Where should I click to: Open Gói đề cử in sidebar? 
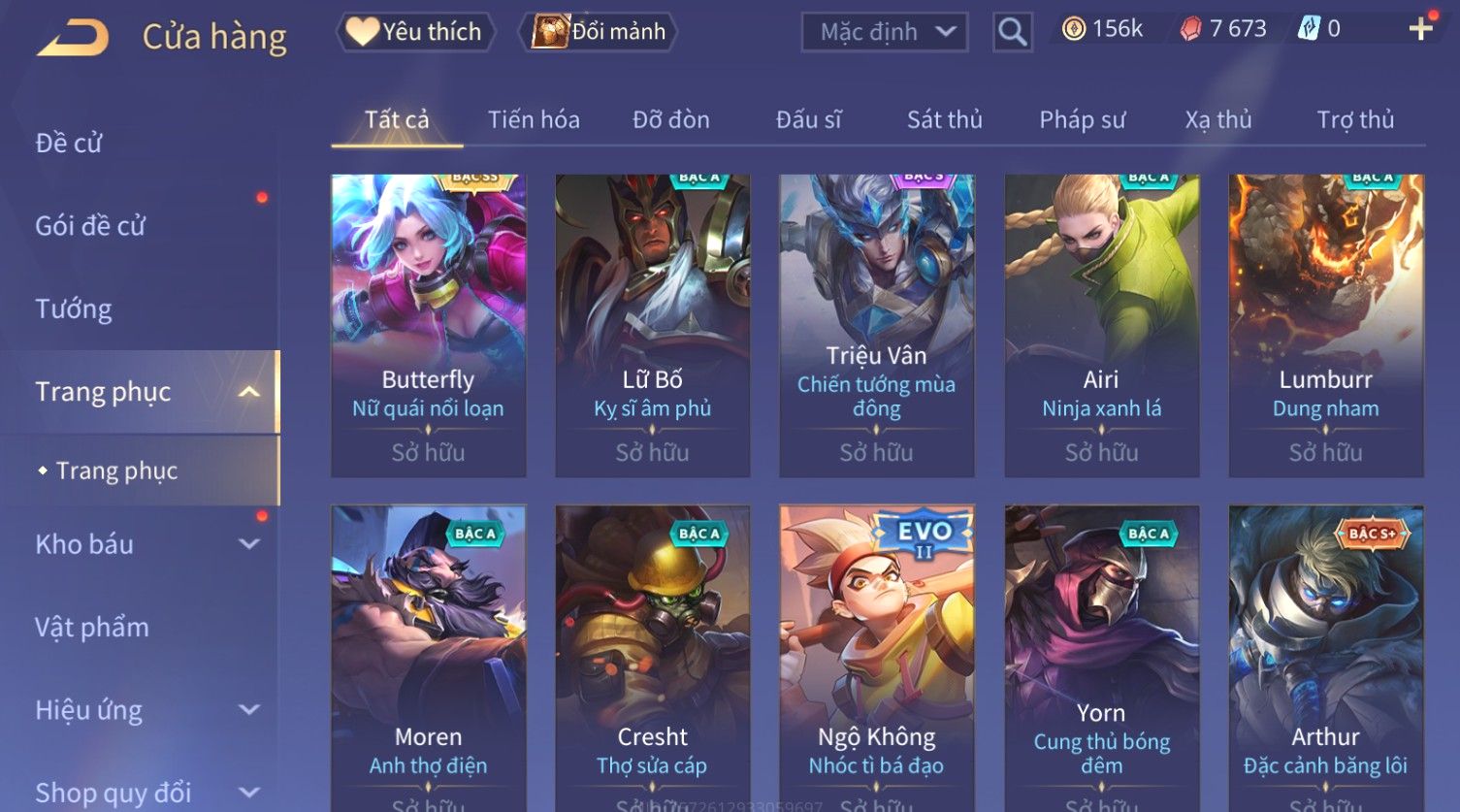coord(90,226)
